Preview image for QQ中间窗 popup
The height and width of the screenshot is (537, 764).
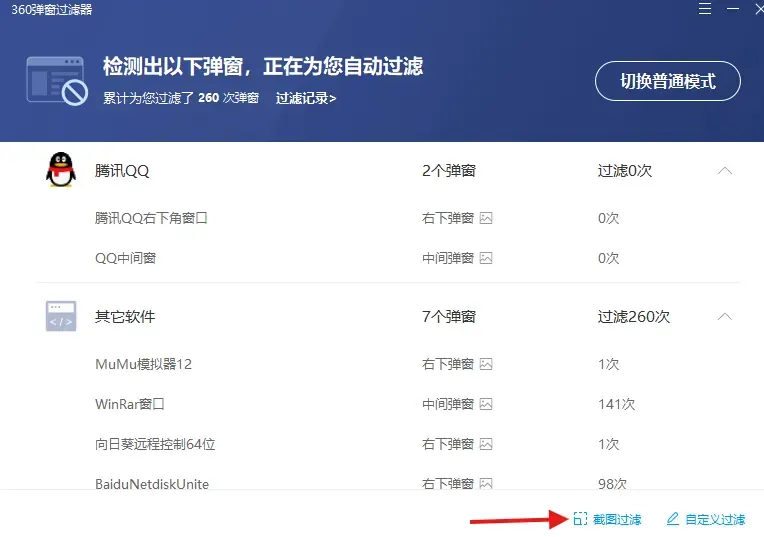click(486, 258)
